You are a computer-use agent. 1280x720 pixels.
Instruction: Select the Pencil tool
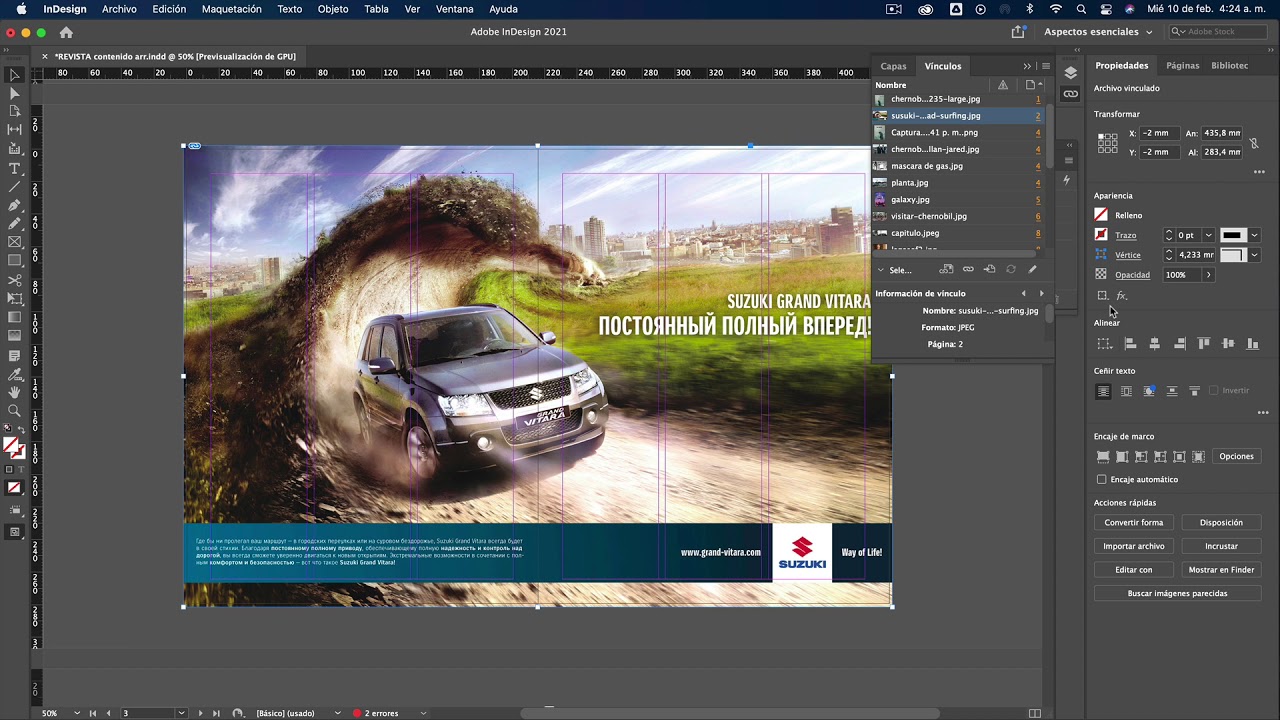15,224
